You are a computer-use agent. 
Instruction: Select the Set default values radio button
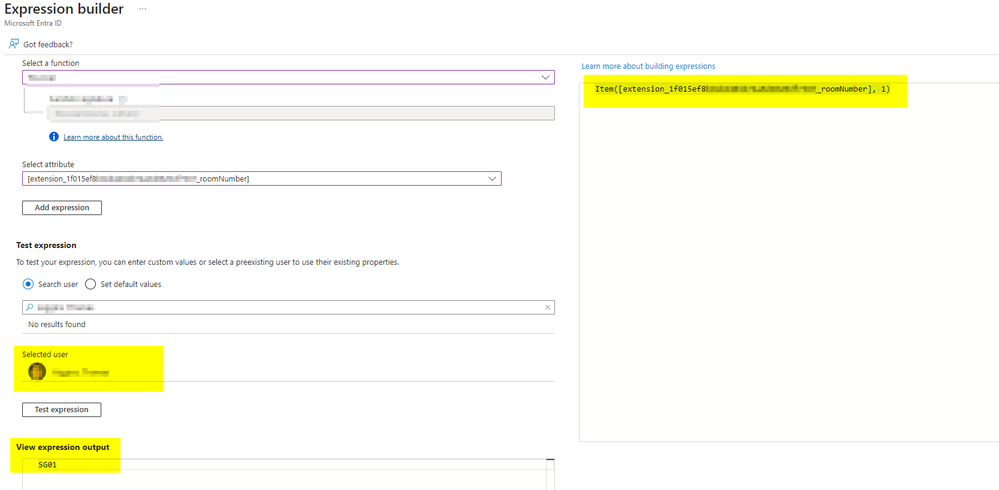90,284
